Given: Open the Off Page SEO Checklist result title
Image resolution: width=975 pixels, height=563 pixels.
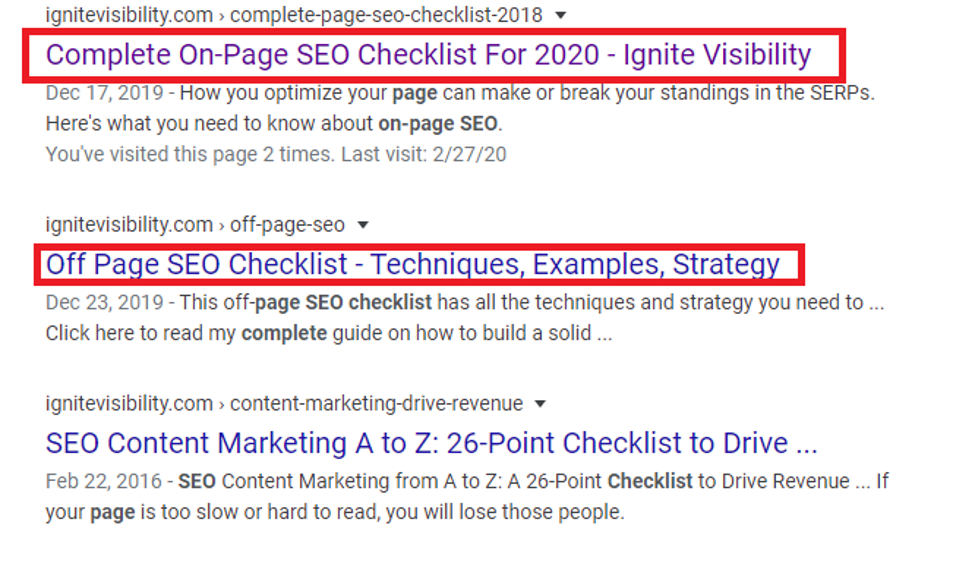Looking at the screenshot, I should [x=412, y=265].
